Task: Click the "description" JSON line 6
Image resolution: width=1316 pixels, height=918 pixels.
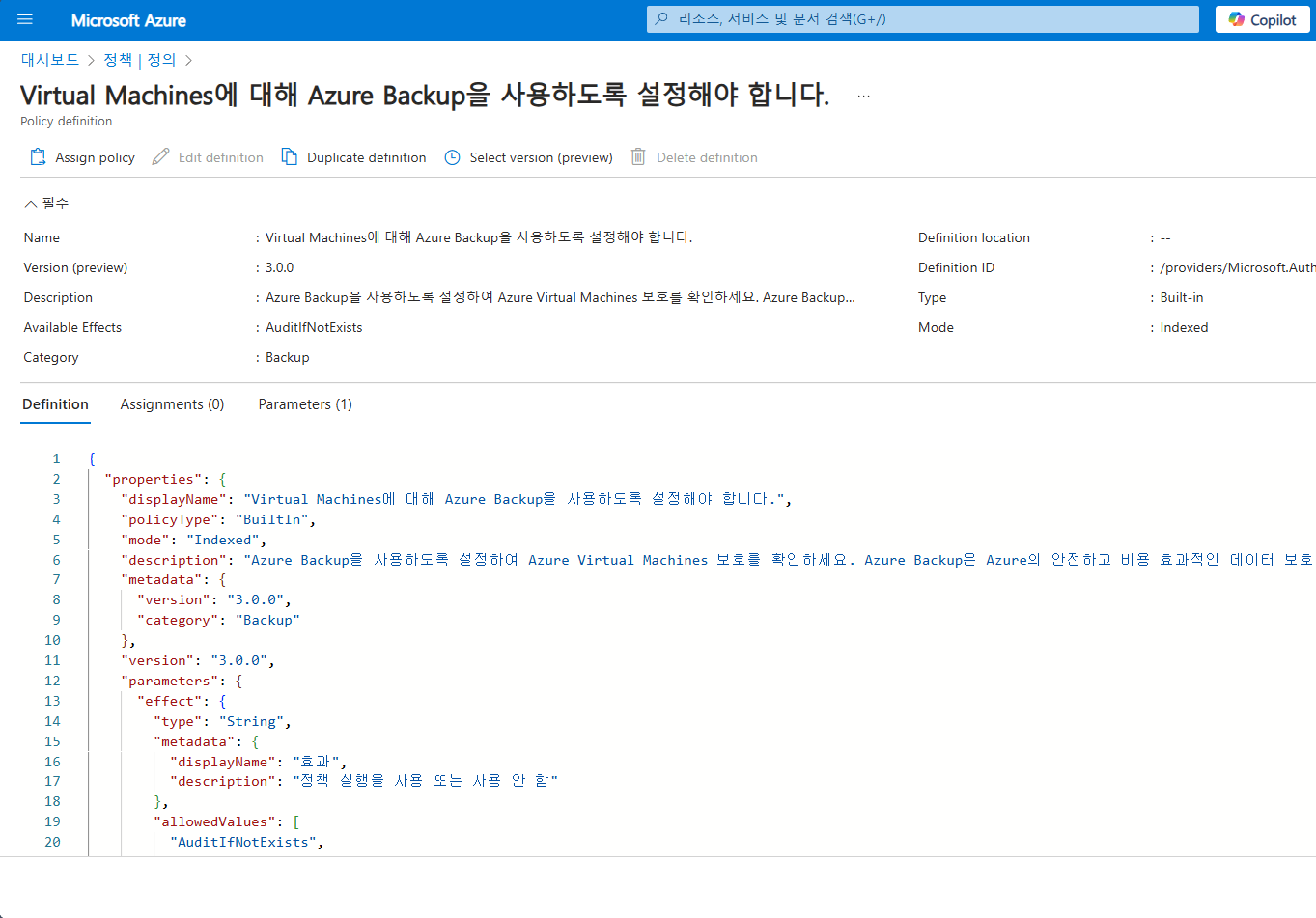Action: pos(715,560)
